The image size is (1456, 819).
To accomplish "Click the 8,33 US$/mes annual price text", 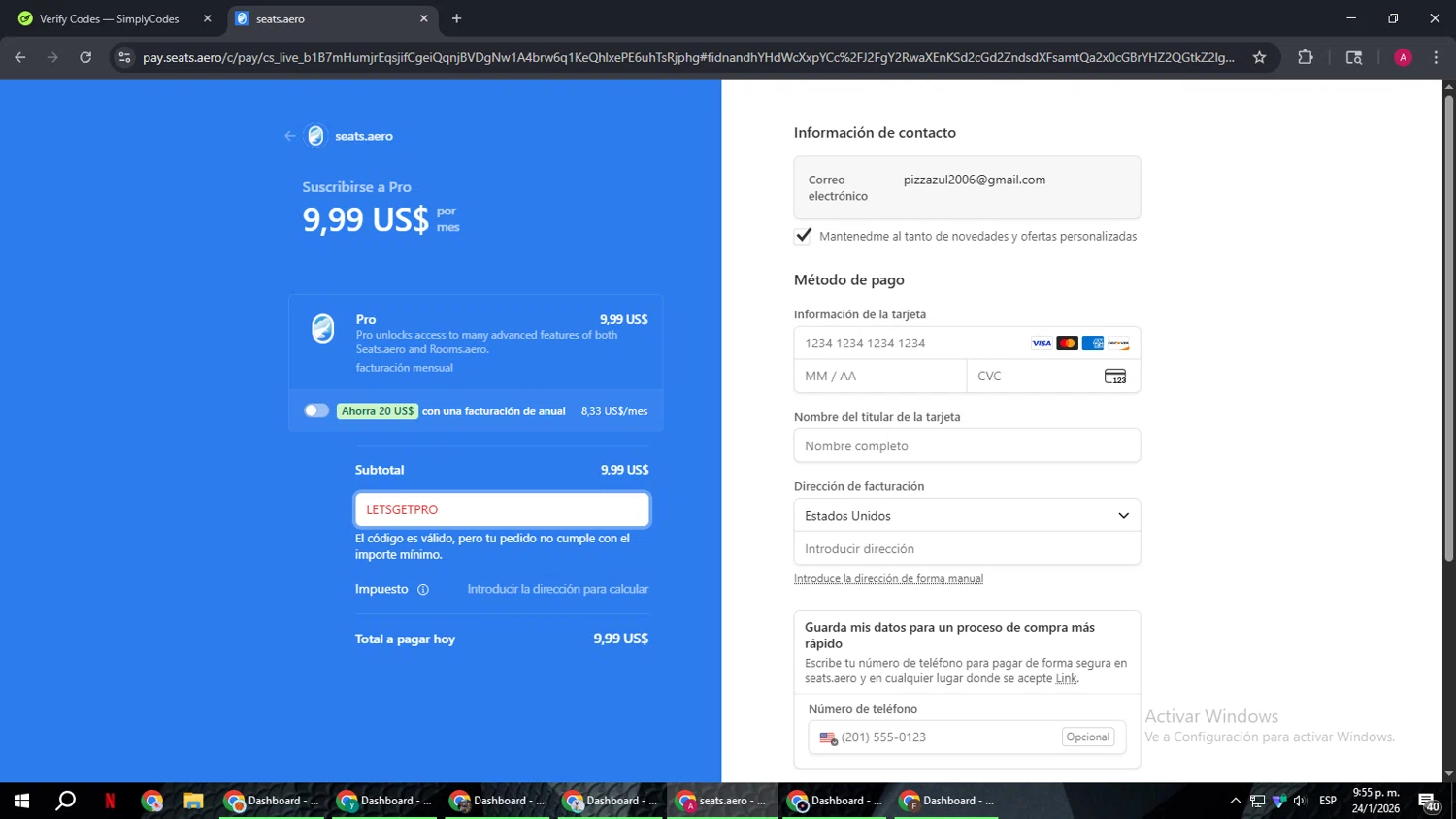I will [614, 411].
